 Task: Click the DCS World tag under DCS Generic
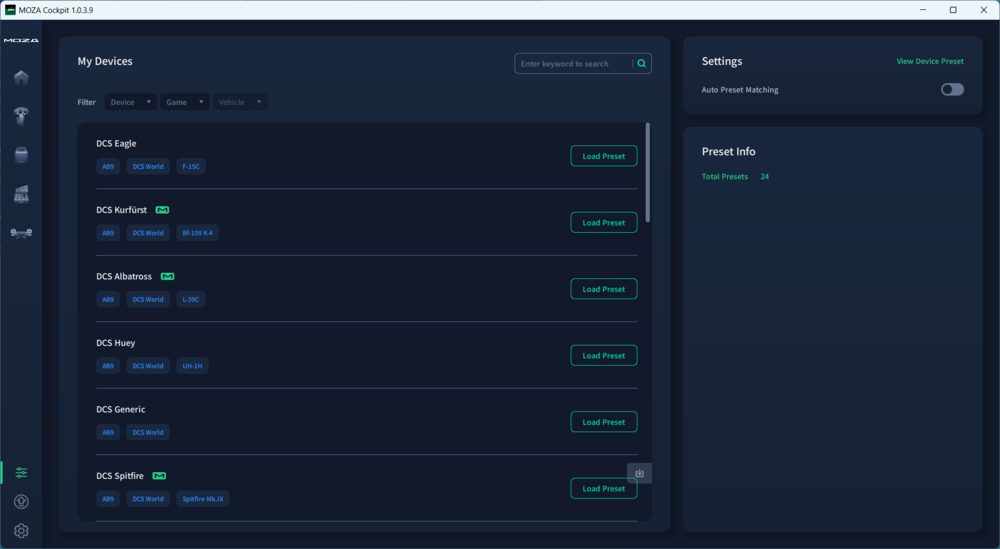click(148, 432)
